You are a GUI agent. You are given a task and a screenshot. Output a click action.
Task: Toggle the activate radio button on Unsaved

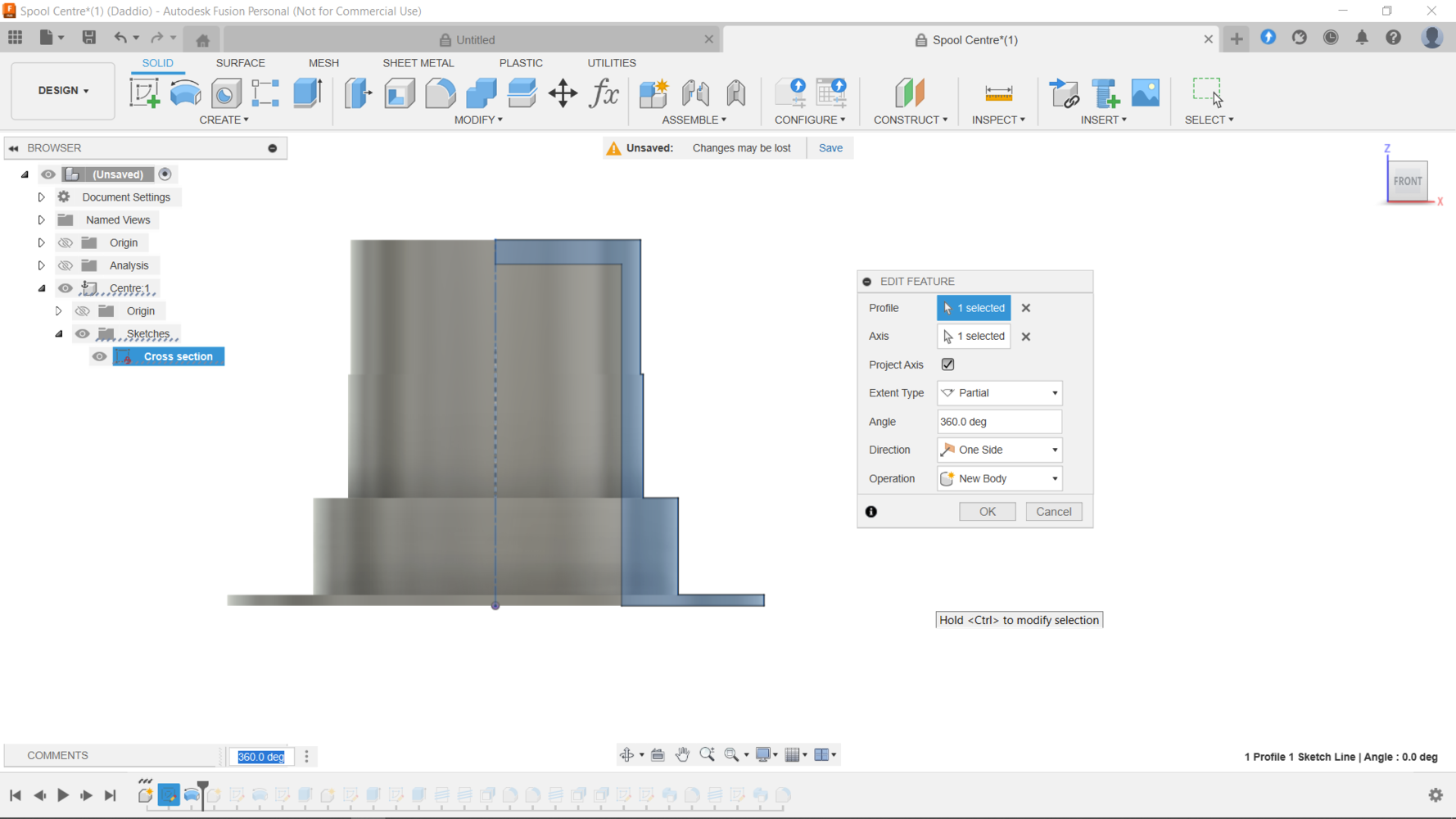pos(165,174)
